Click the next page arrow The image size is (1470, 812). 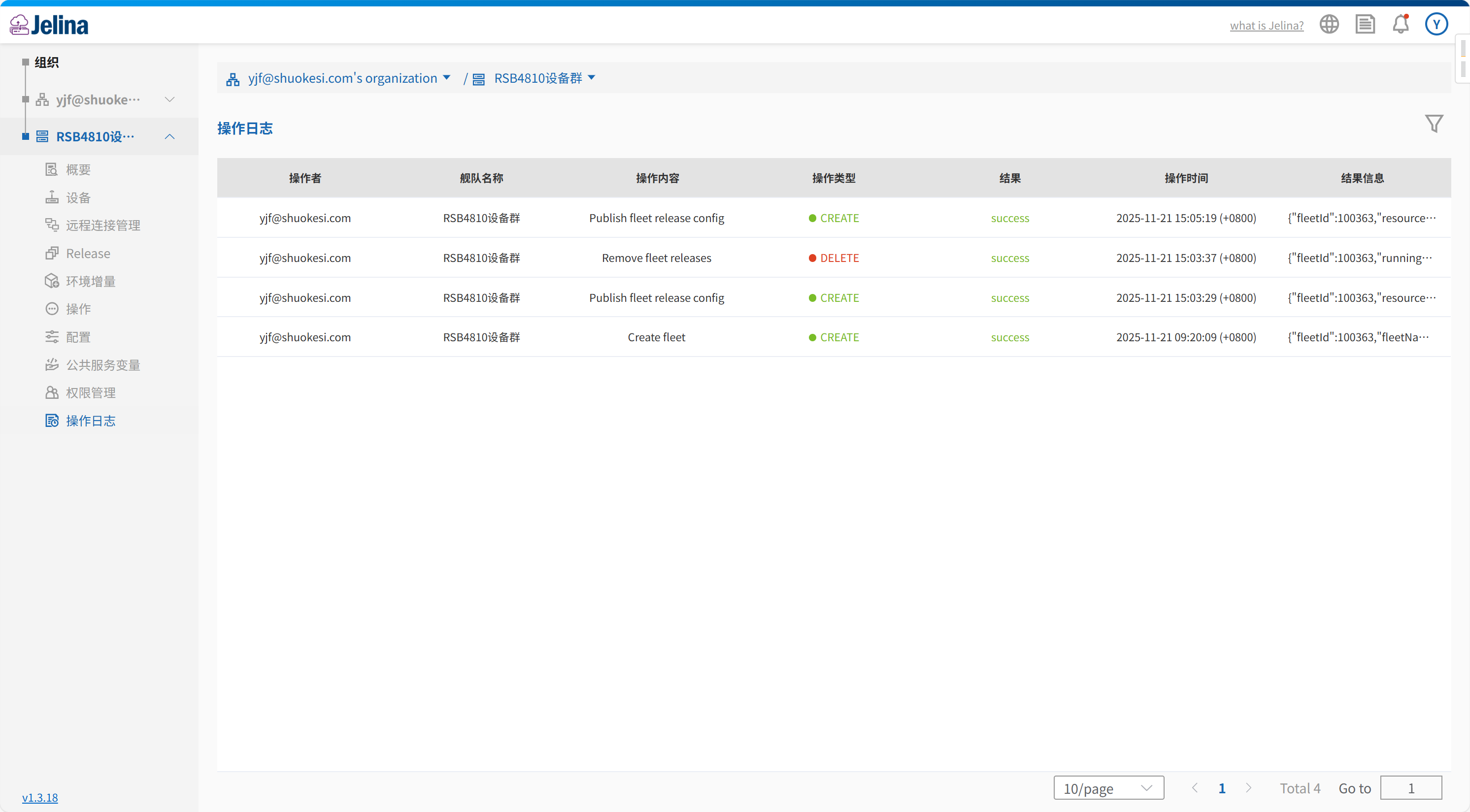coord(1248,788)
